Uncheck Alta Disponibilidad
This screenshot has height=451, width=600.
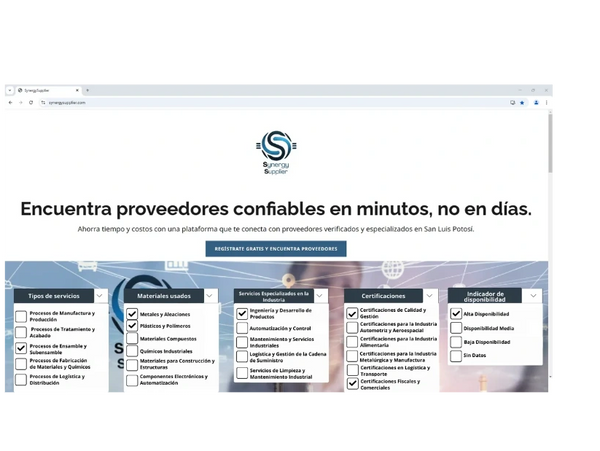[x=456, y=314]
